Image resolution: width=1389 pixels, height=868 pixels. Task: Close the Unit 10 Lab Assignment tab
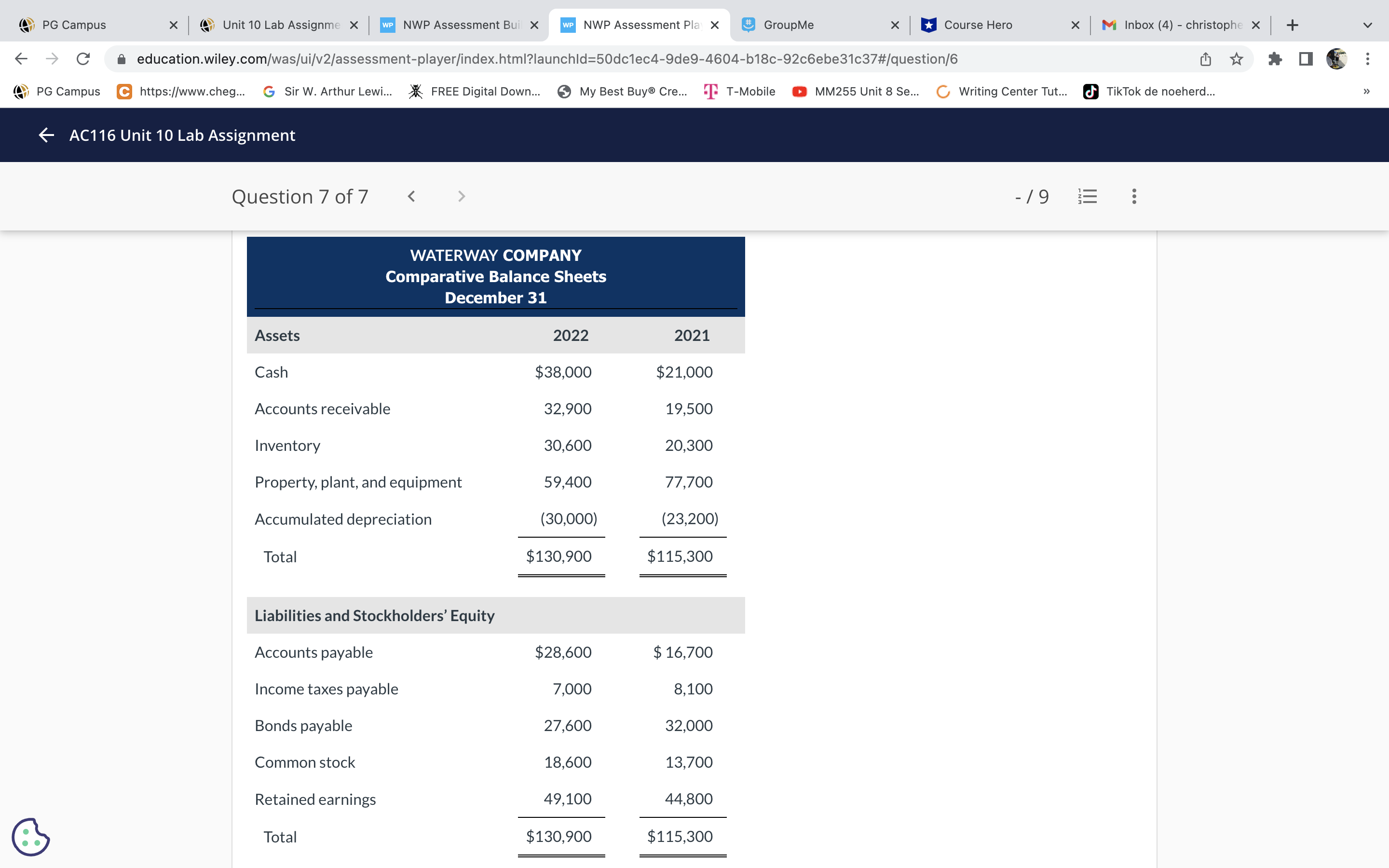point(354,25)
